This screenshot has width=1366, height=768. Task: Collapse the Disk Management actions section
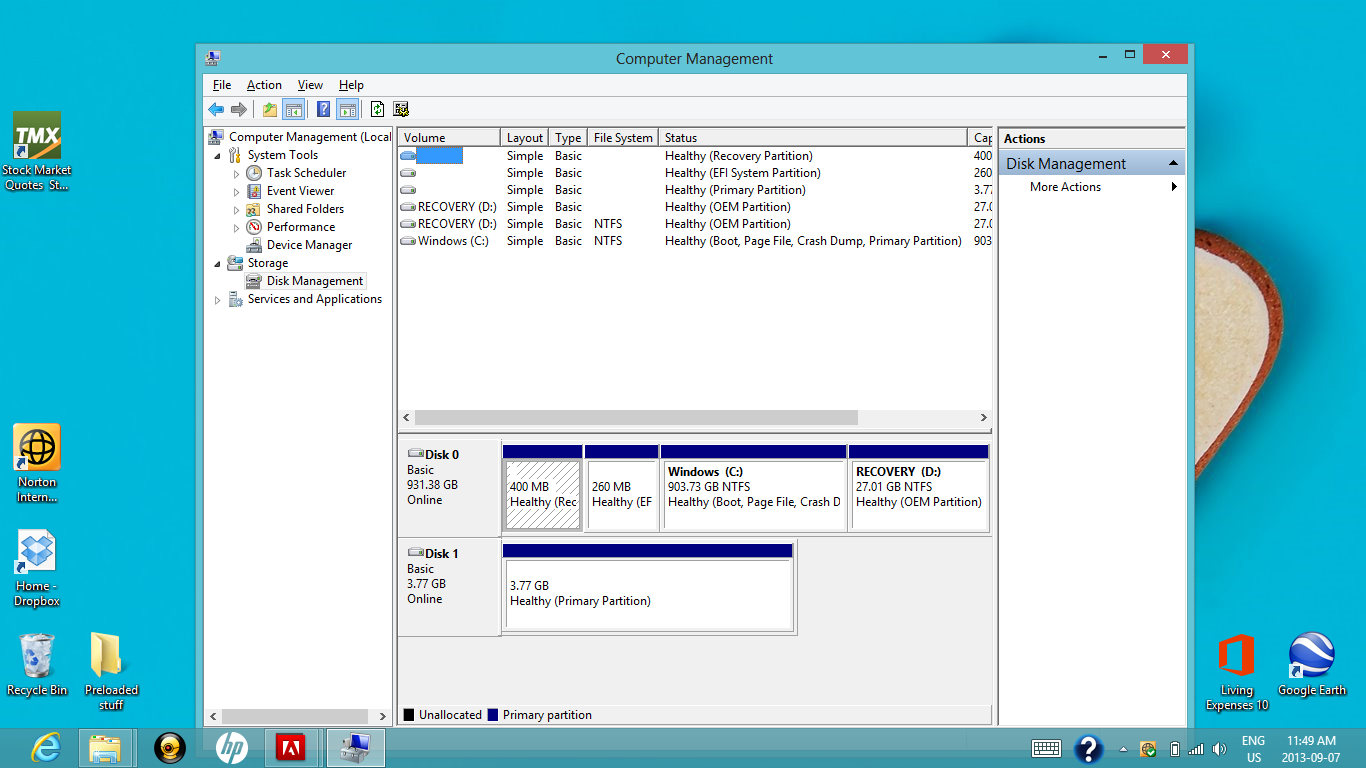coord(1174,163)
